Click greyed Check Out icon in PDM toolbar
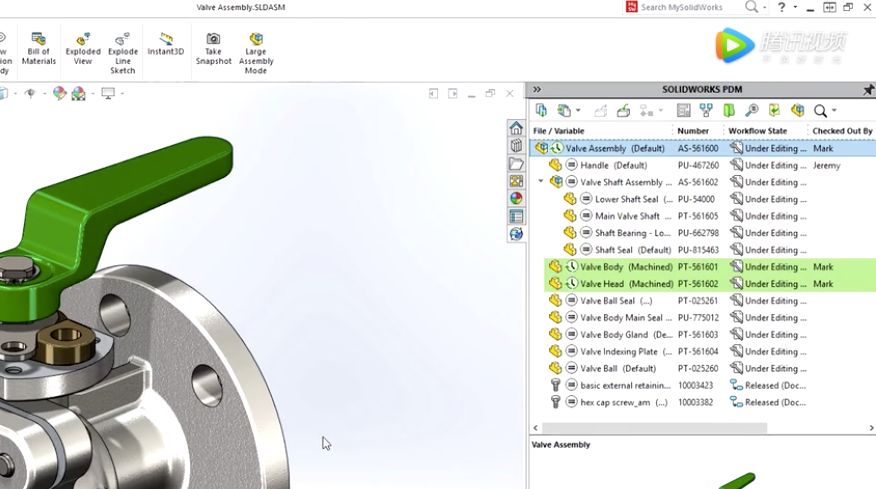The width and height of the screenshot is (876, 489). pyautogui.click(x=601, y=111)
